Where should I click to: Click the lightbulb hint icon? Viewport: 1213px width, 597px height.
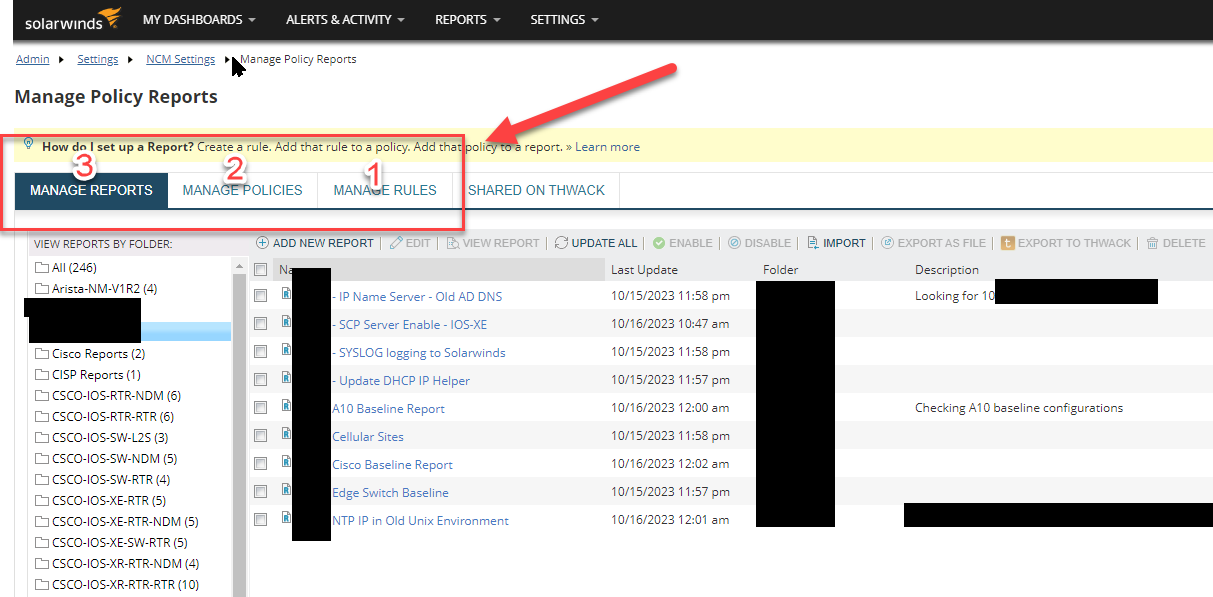pos(28,144)
